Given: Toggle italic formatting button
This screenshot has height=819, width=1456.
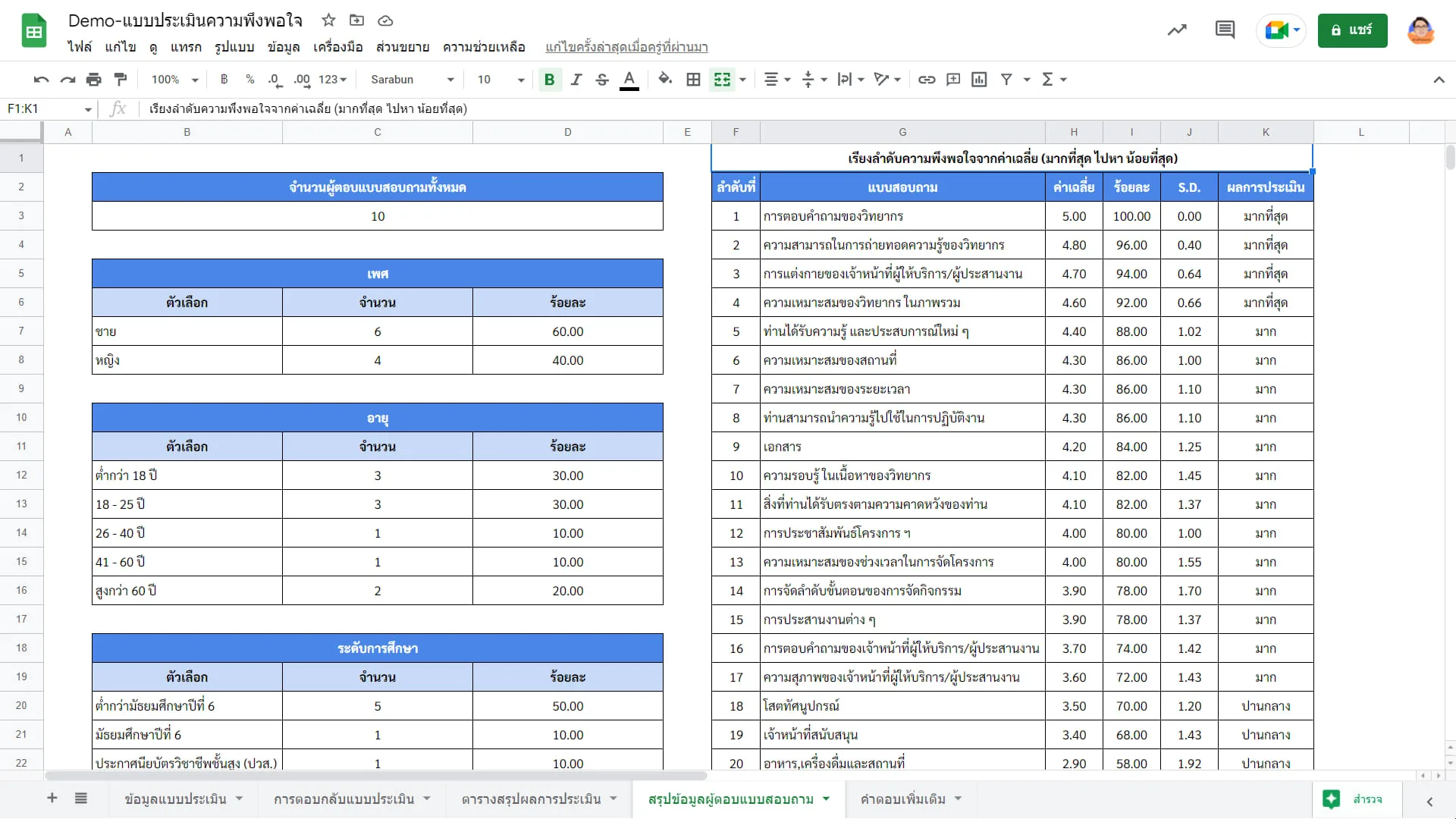Looking at the screenshot, I should (576, 80).
